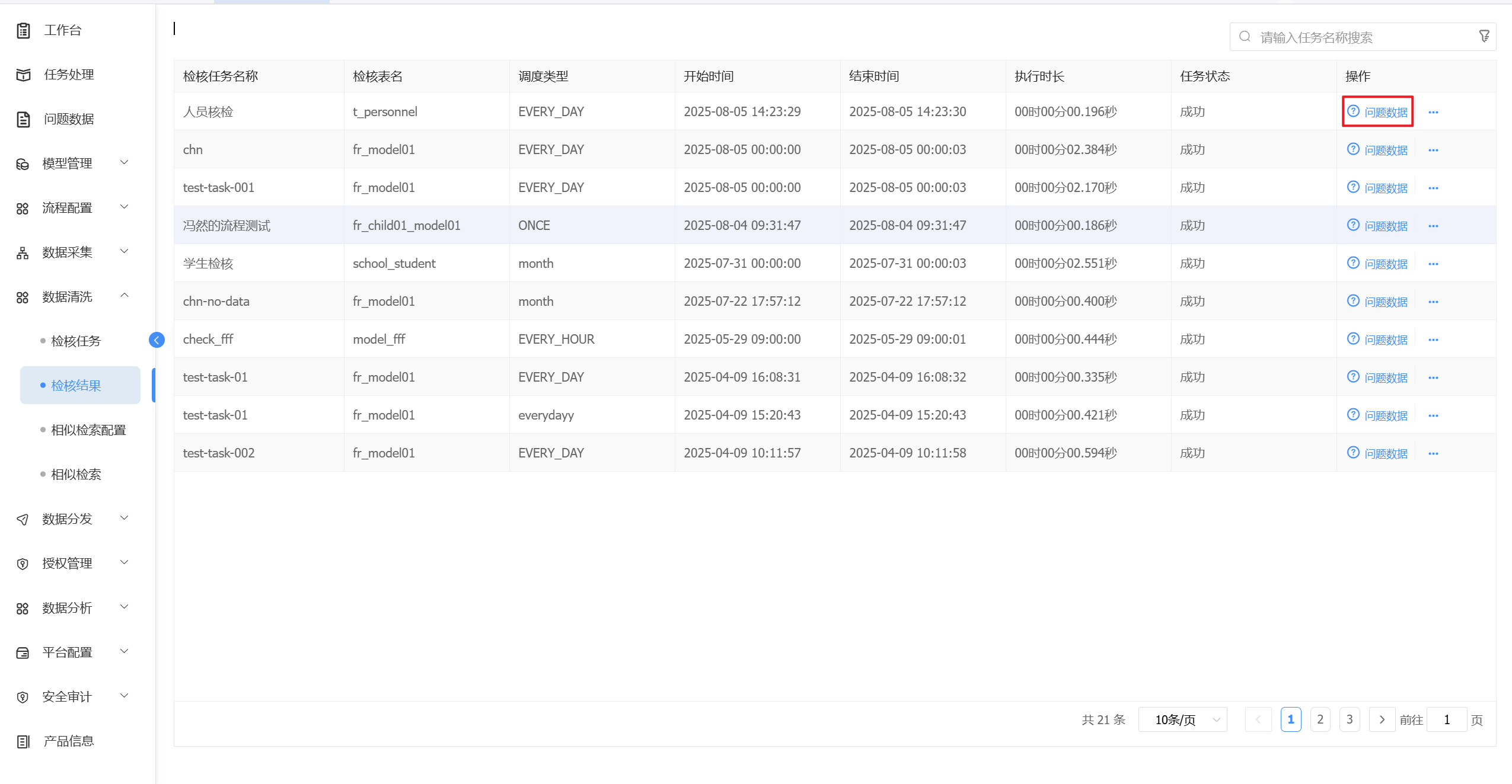Open 相似检索配置 submenu item
The height and width of the screenshot is (784, 1512).
88,430
